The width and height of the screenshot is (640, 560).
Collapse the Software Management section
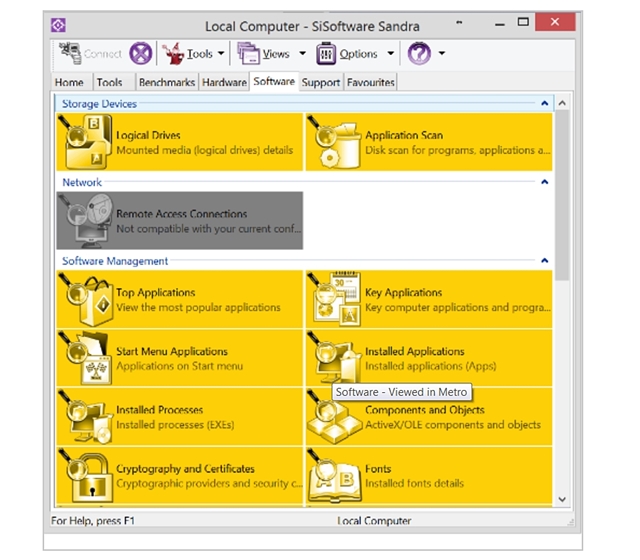pyautogui.click(x=544, y=261)
